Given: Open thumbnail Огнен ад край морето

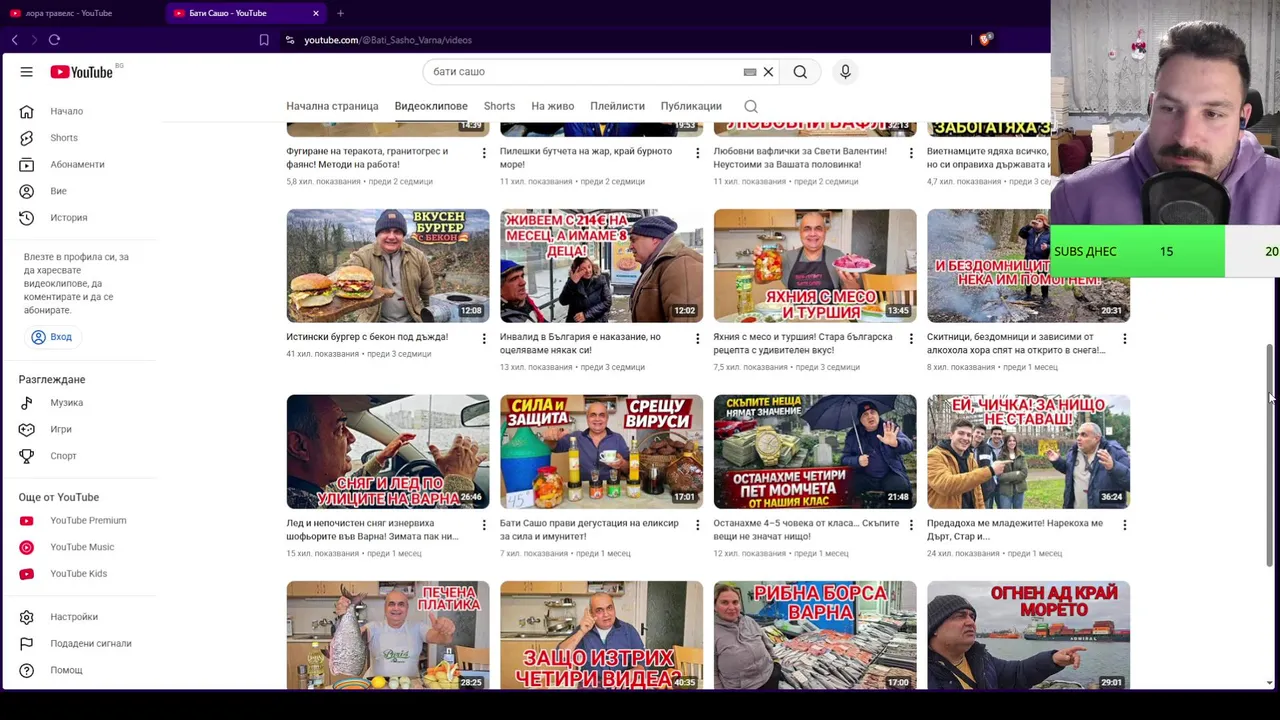Looking at the screenshot, I should [x=1028, y=635].
